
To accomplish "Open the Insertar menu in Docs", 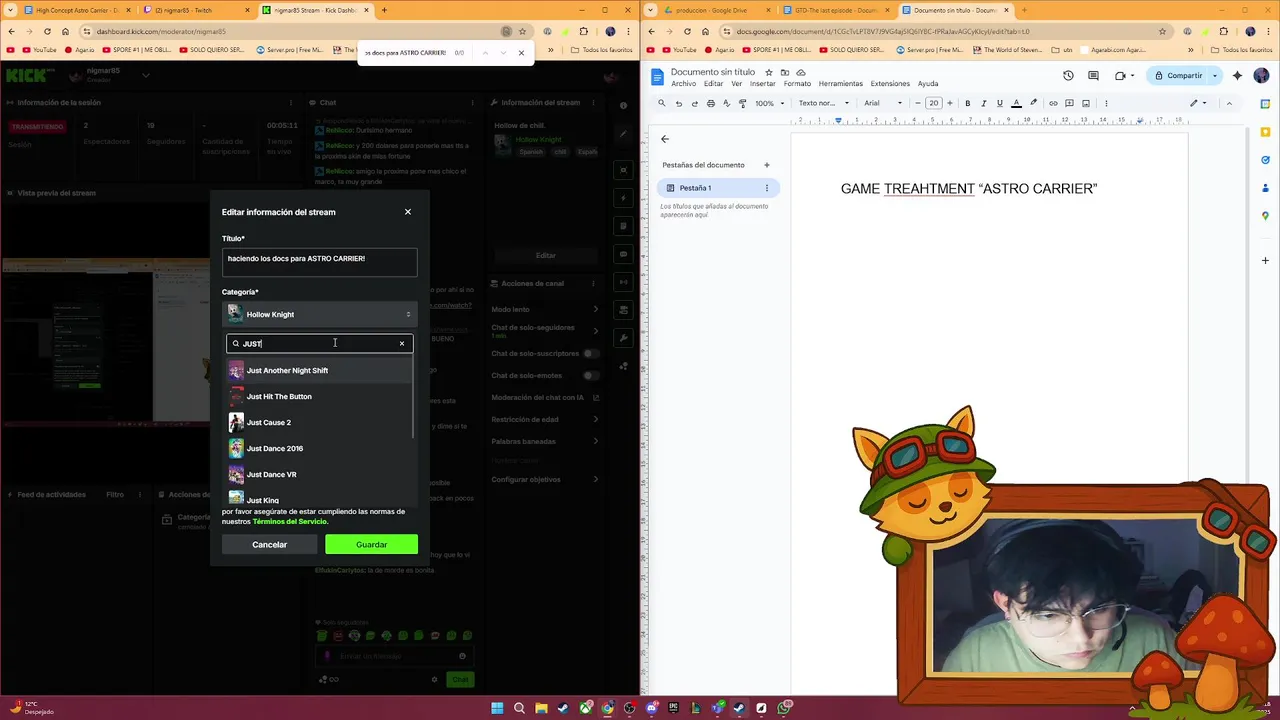I will pos(762,84).
